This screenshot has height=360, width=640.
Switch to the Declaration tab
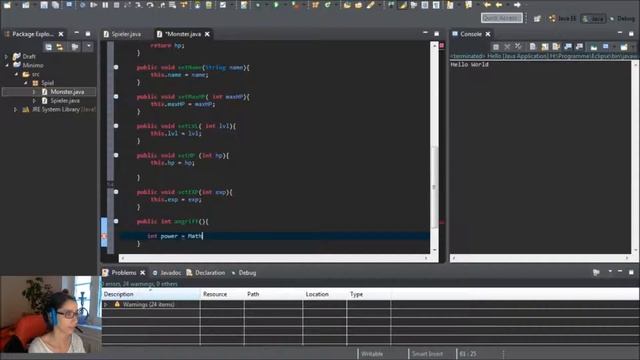tap(206, 273)
